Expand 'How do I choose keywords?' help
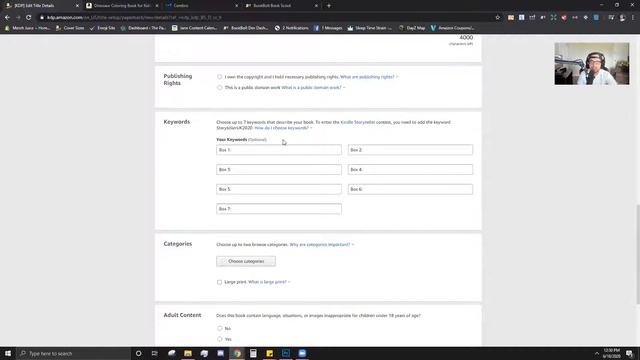640x360 pixels. pos(283,128)
